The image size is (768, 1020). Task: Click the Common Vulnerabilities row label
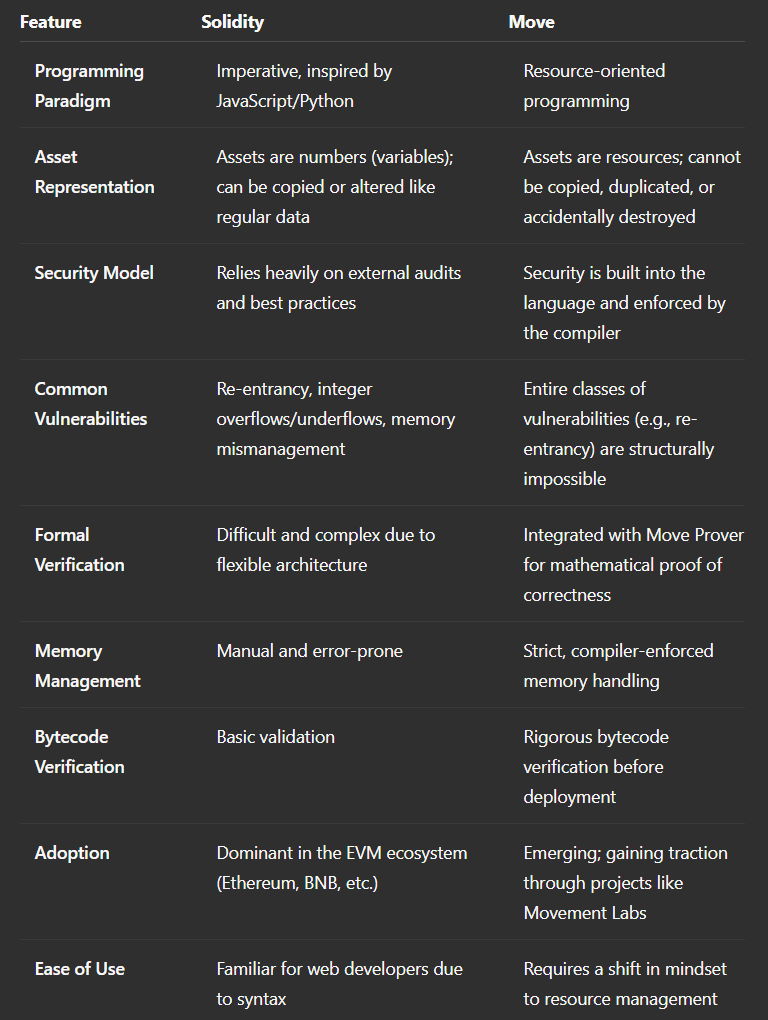(x=90, y=404)
